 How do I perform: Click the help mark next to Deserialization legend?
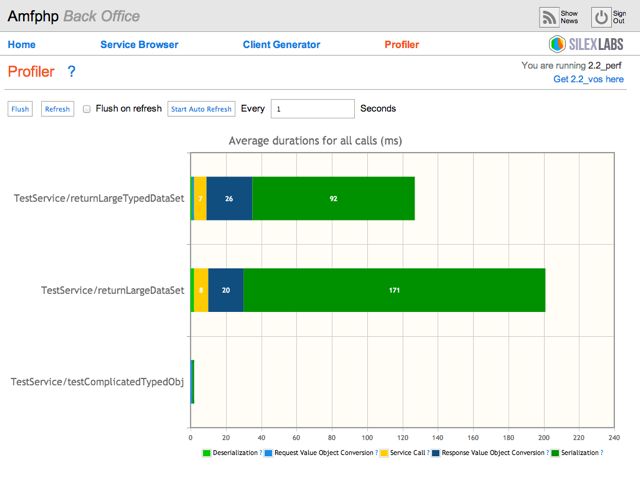point(261,453)
